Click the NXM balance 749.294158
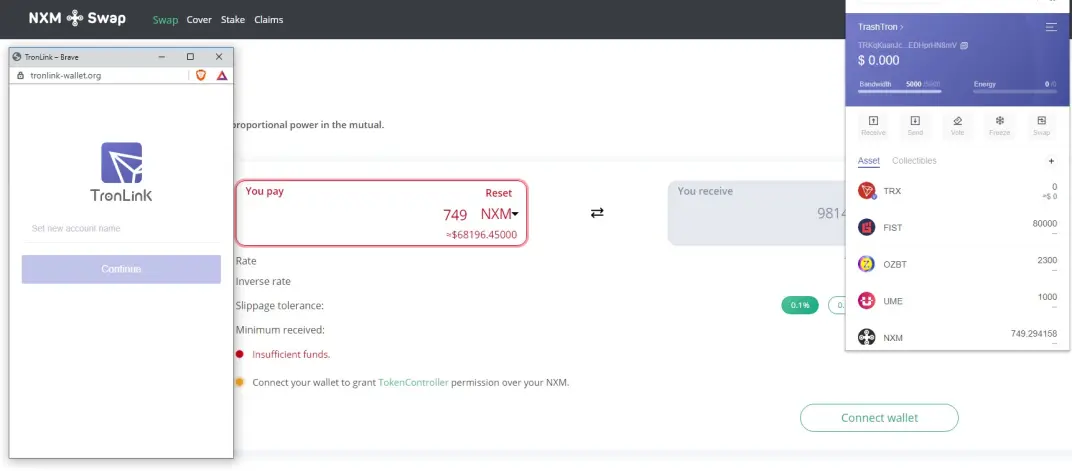This screenshot has width=1072, height=471. (x=1034, y=334)
